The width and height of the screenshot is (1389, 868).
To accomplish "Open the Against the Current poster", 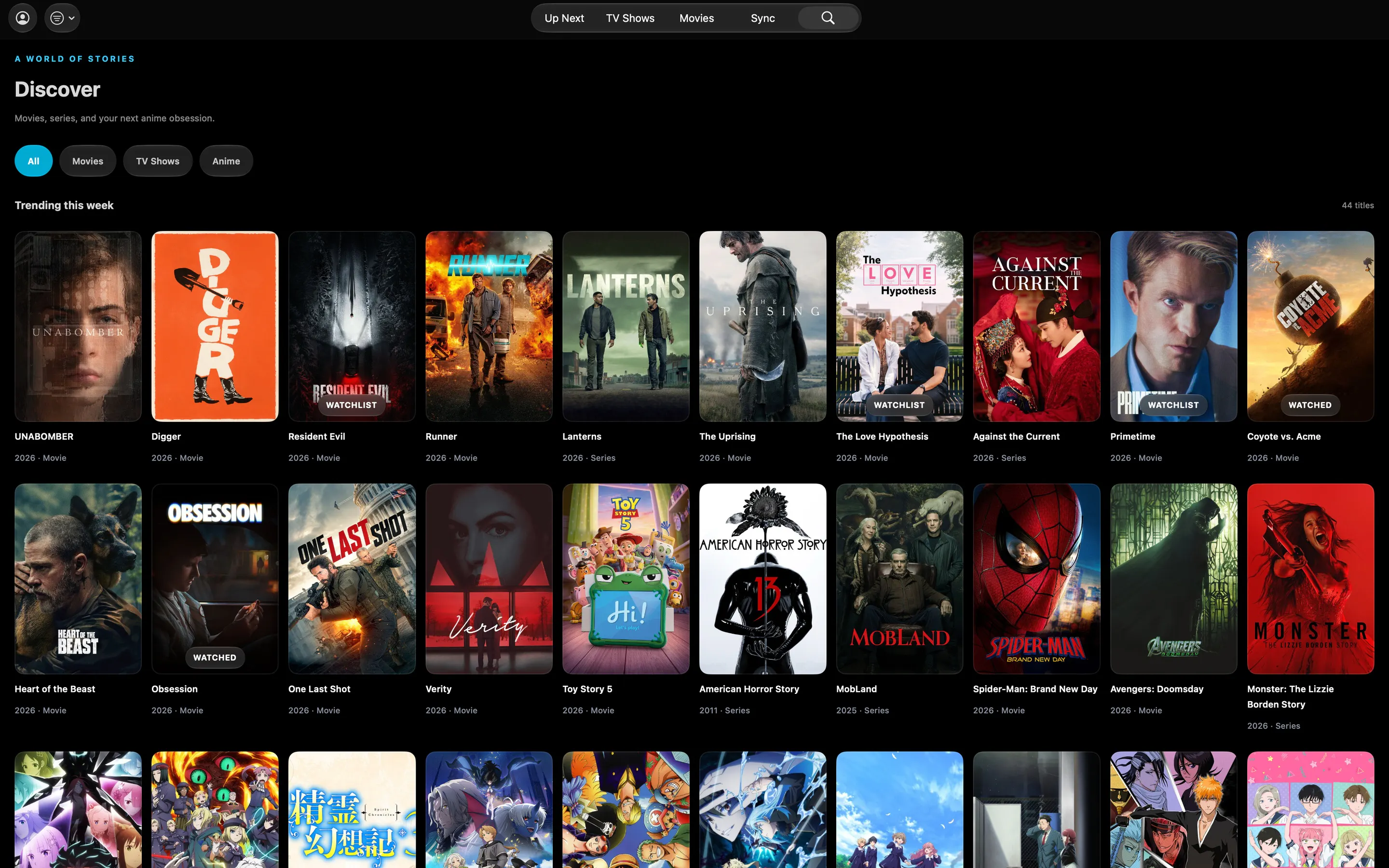I will [x=1036, y=326].
